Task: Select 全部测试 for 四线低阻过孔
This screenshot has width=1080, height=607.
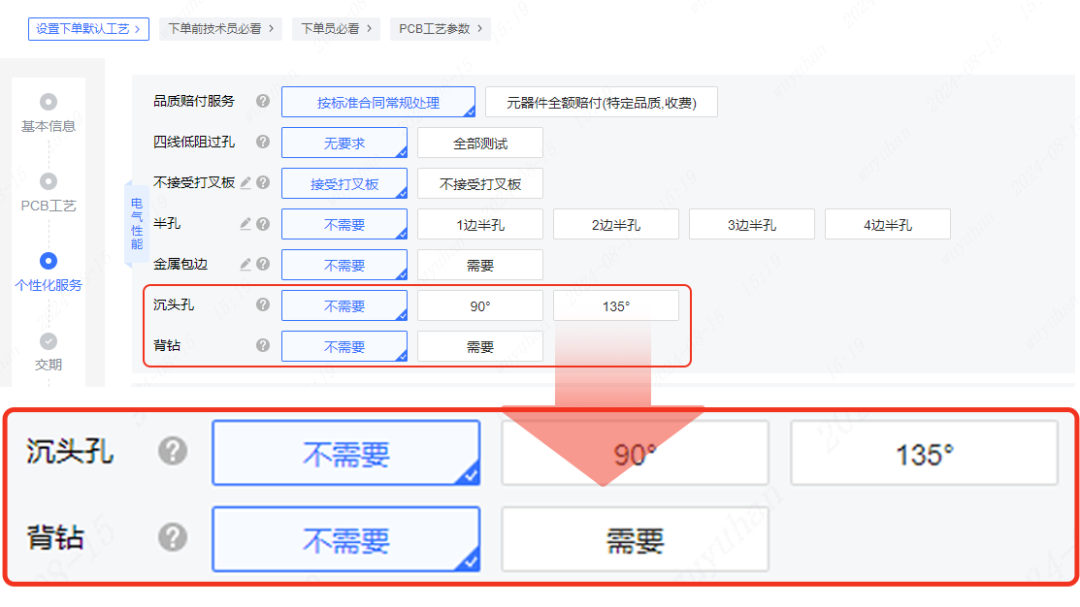Action: coord(480,143)
